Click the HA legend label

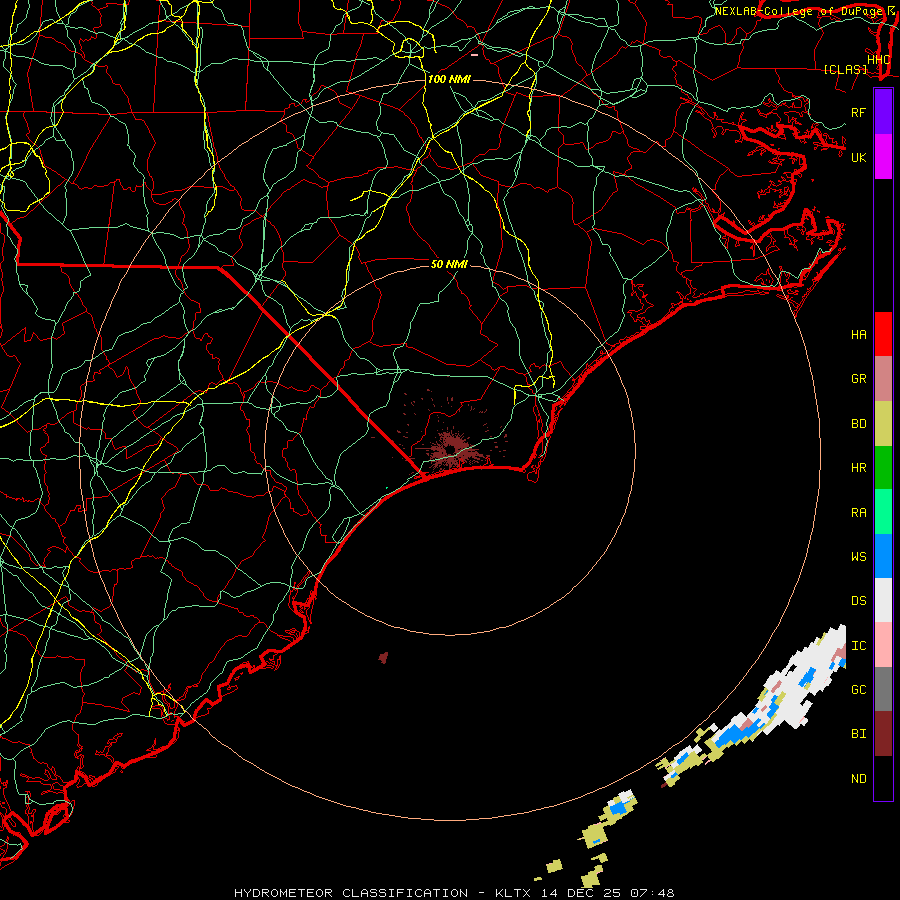click(x=858, y=335)
